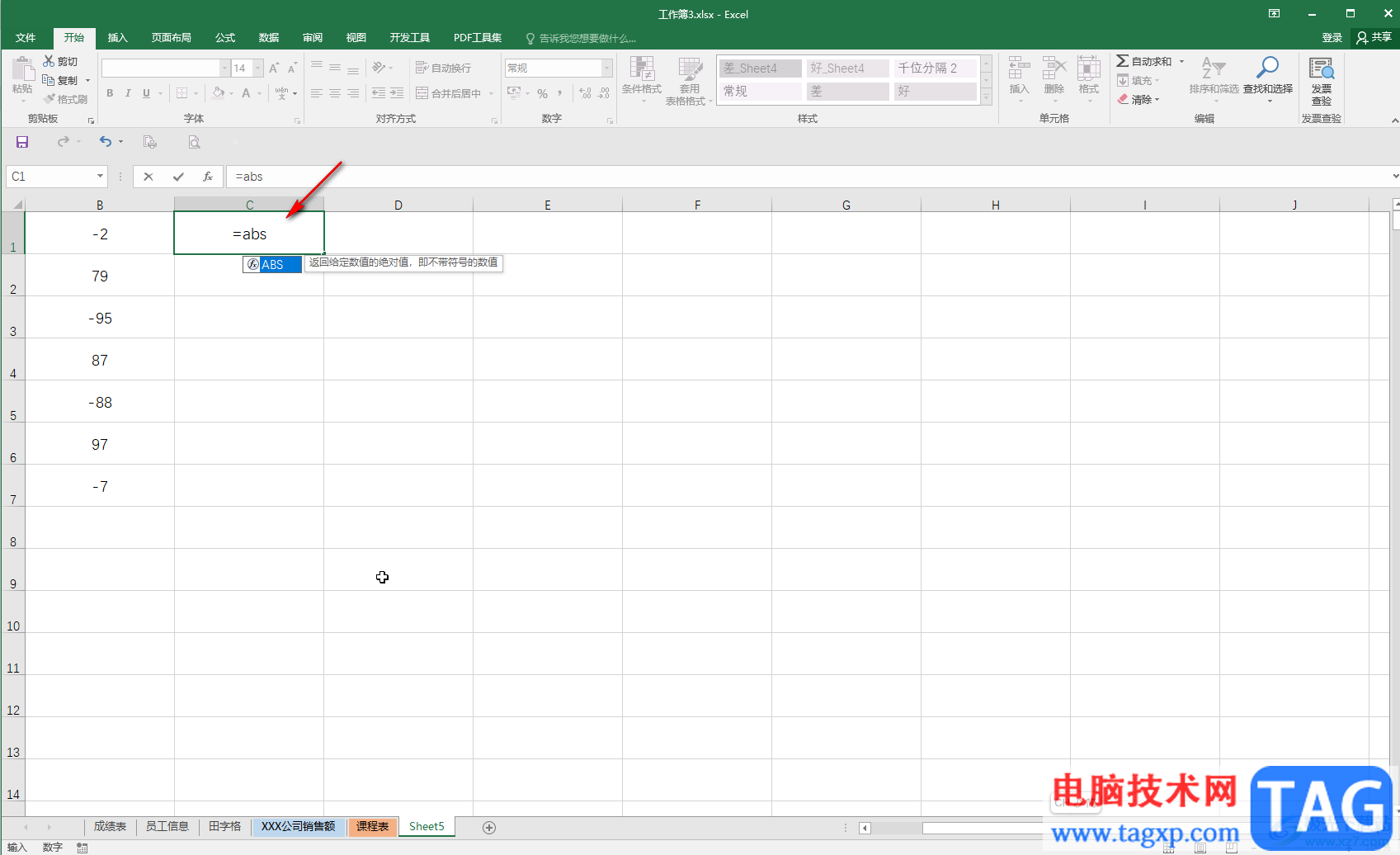
Task: Toggle middle vertical alignment
Action: click(x=335, y=68)
